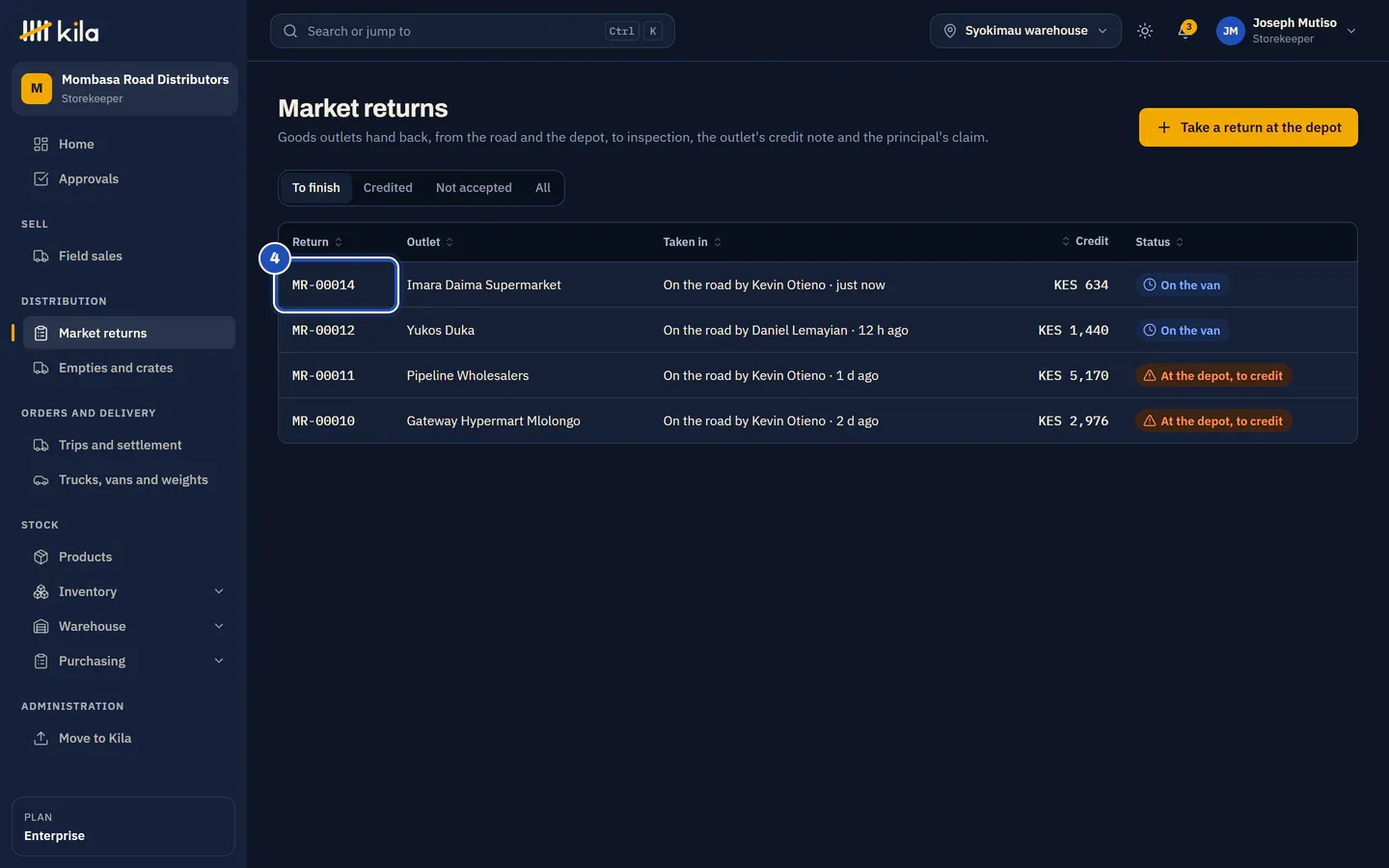Open return MR-00011

[323, 375]
